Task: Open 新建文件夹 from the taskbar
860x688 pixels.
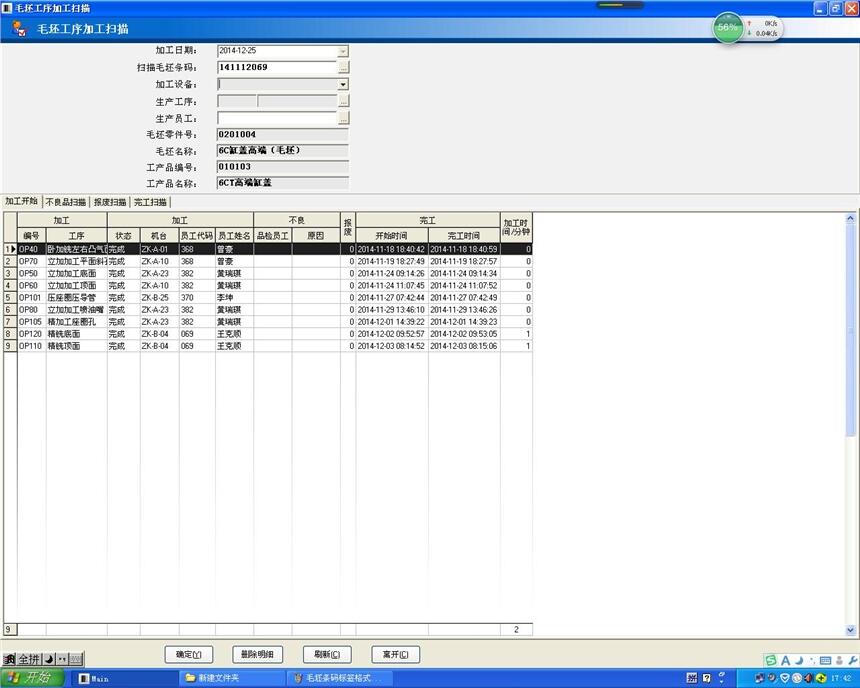Action: point(230,678)
